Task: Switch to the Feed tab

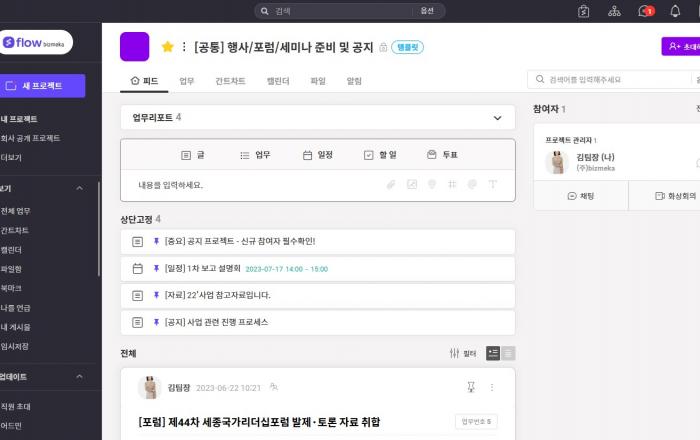Action: [x=144, y=81]
